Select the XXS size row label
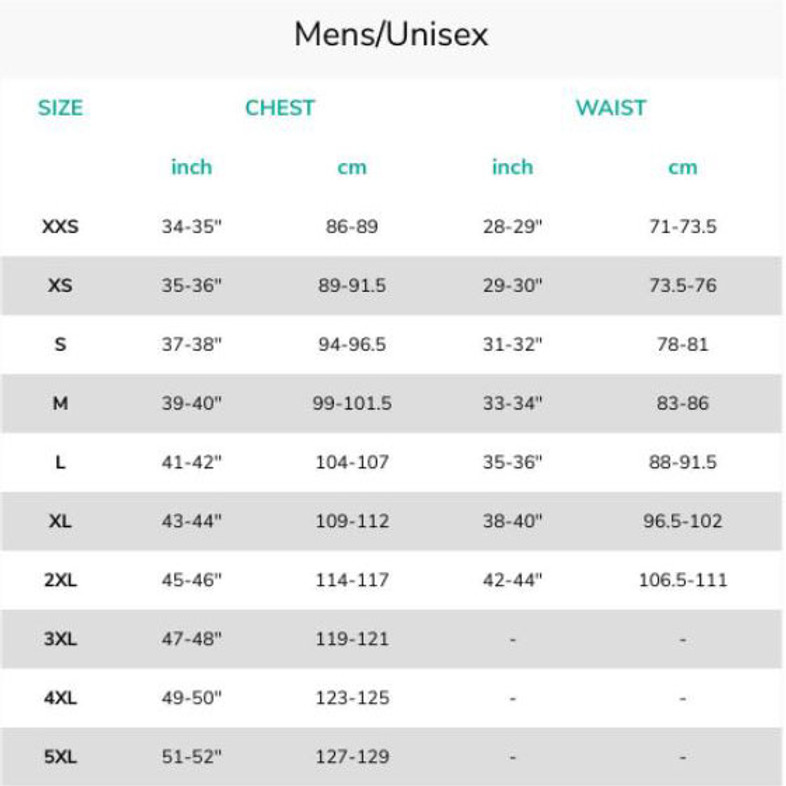This screenshot has width=786, height=786. tap(60, 227)
